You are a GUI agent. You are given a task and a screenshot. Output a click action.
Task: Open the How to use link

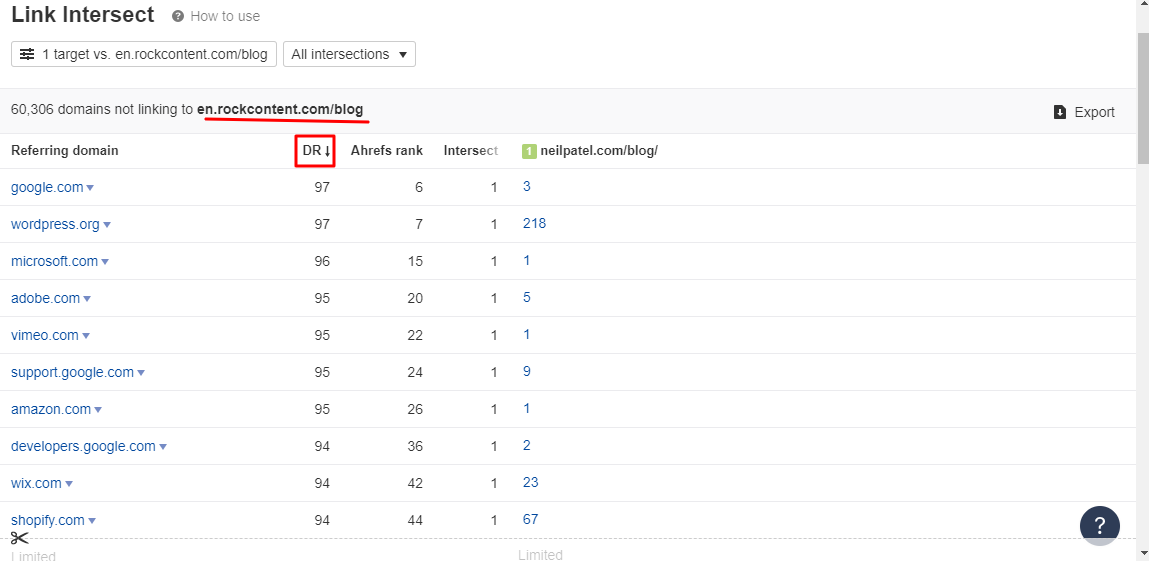point(225,16)
